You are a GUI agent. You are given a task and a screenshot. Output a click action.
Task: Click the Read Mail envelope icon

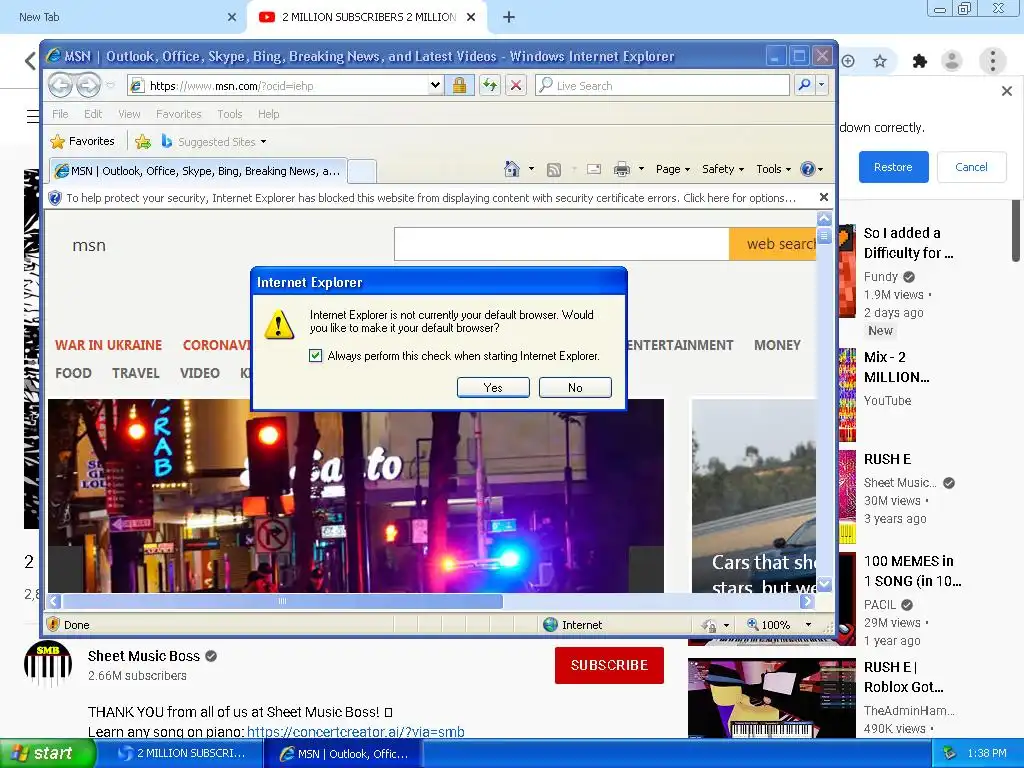click(x=594, y=169)
